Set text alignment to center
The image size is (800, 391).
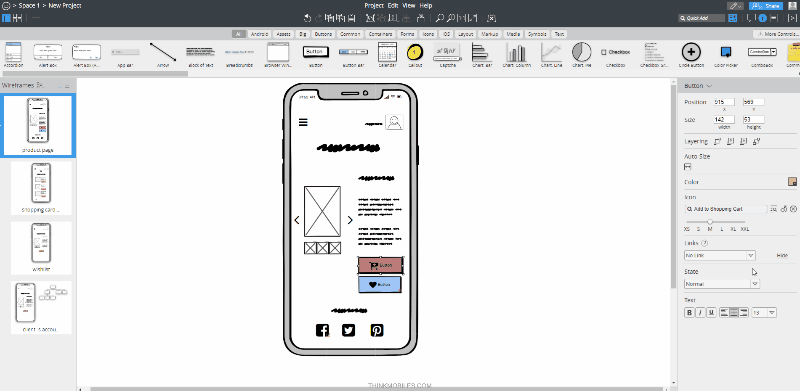[734, 313]
